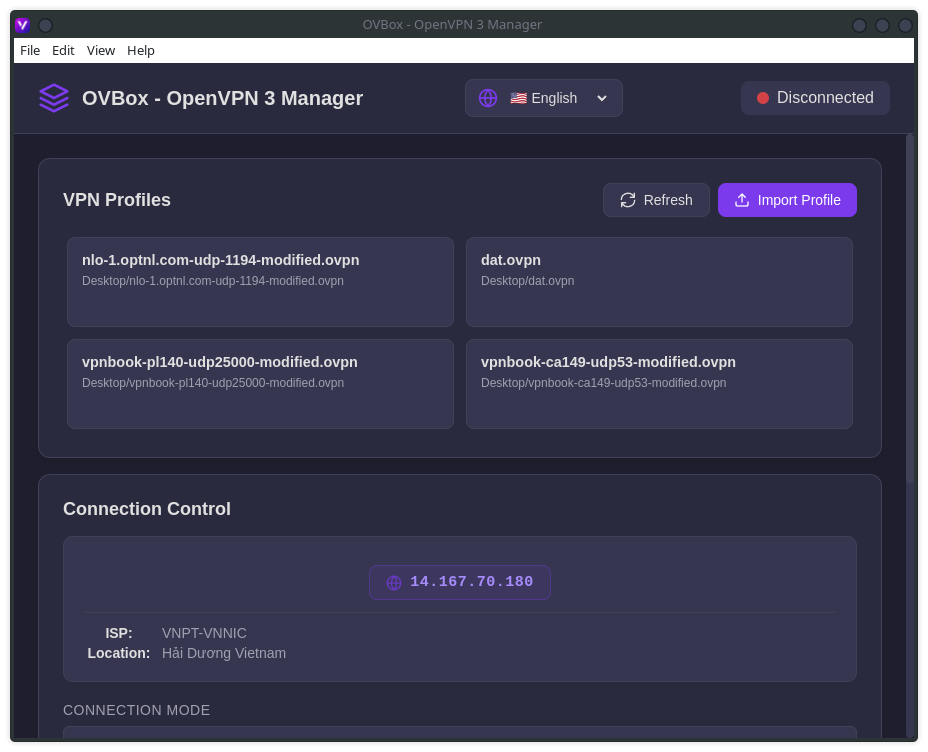Click the OVBox app icon in title bar
The width and height of the screenshot is (928, 752).
click(22, 25)
